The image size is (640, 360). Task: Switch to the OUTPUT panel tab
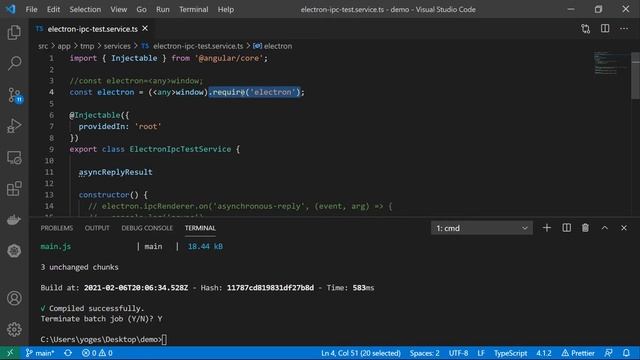[x=97, y=228]
